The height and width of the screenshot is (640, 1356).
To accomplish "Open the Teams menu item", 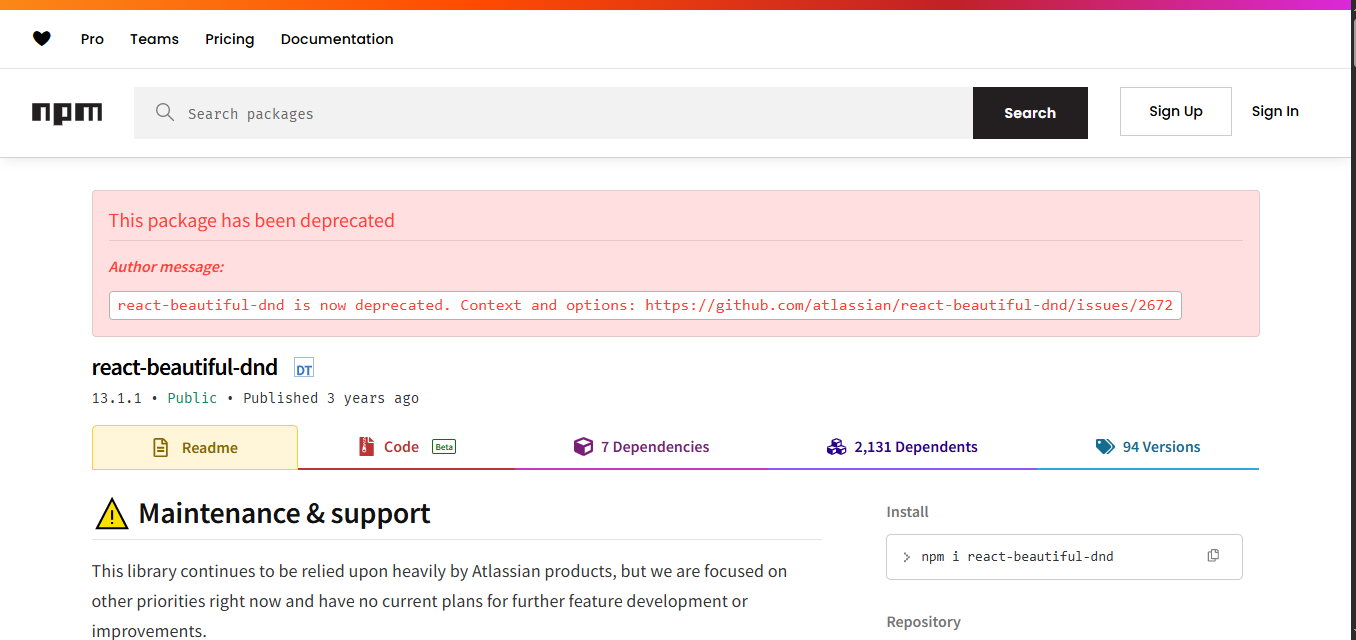I will pos(154,39).
